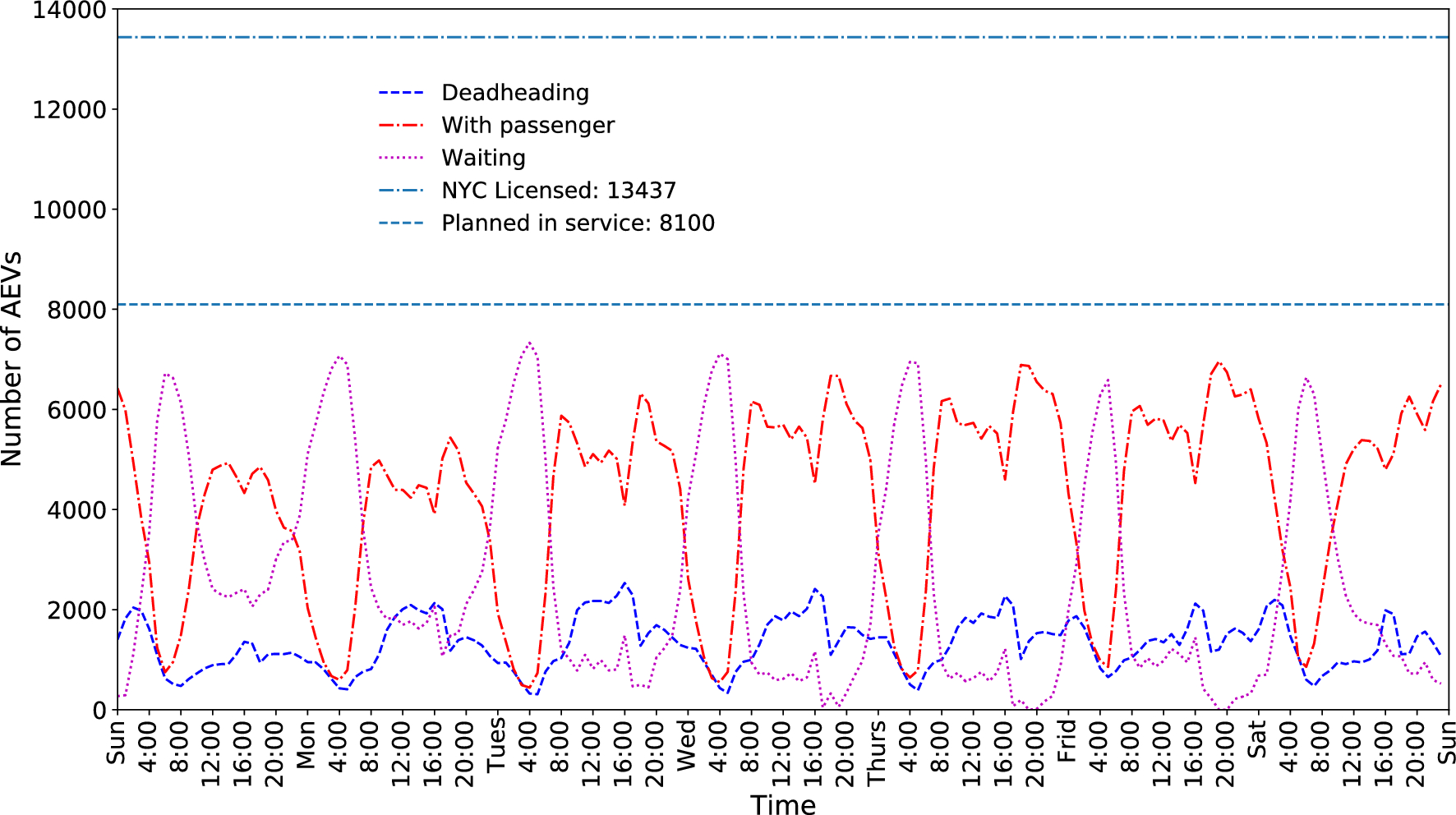Click the '16:00' tick label following Sat
The height and width of the screenshot is (815, 1456).
pos(1385,754)
